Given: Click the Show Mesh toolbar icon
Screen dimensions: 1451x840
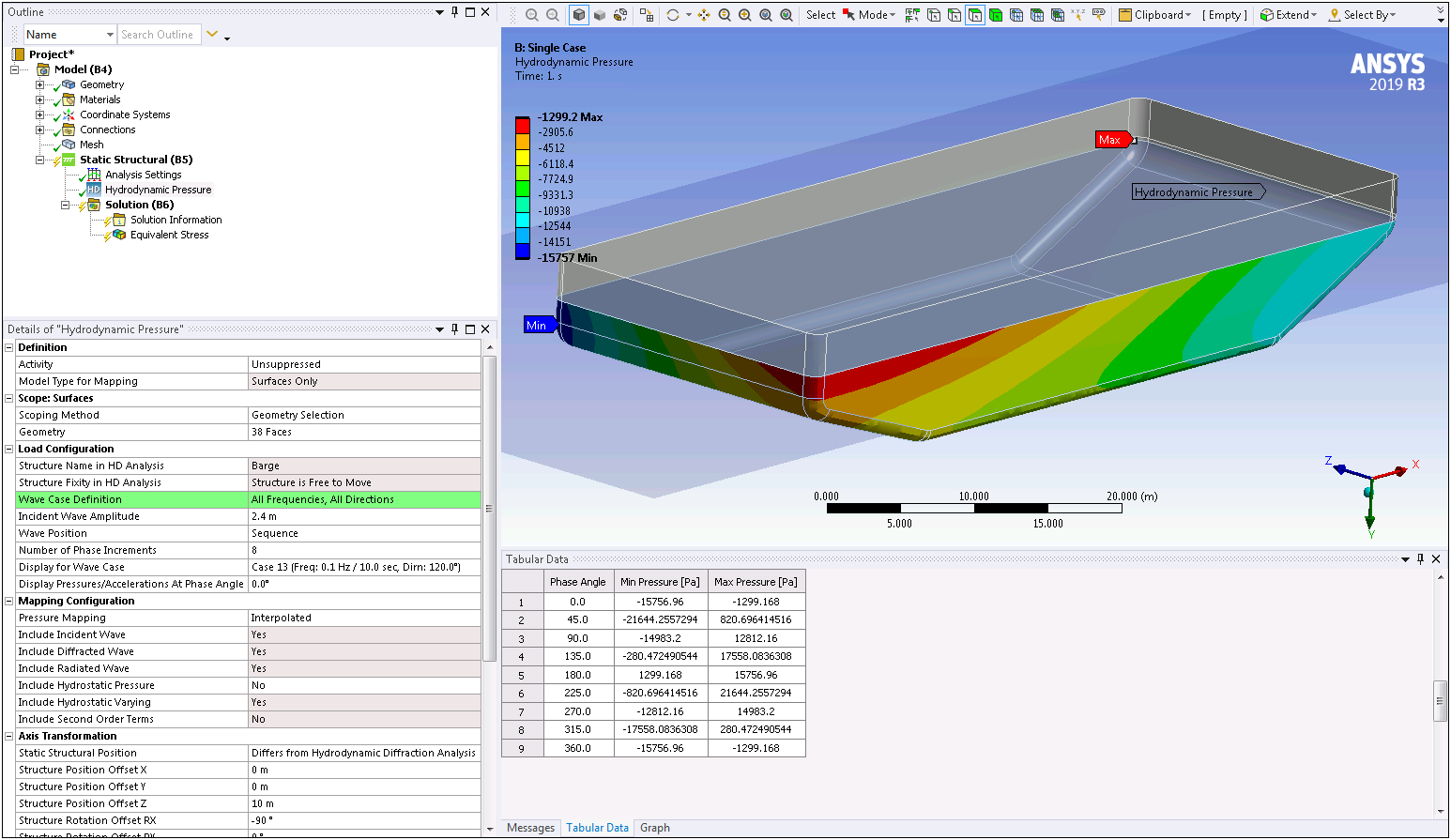Looking at the screenshot, I should tap(647, 15).
